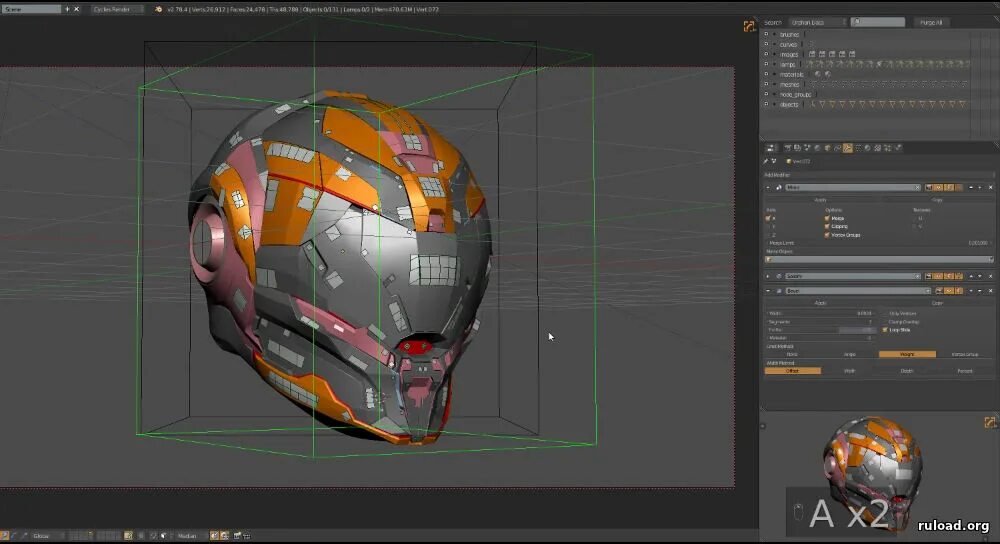Copy the Mirror modifier

coord(937,200)
